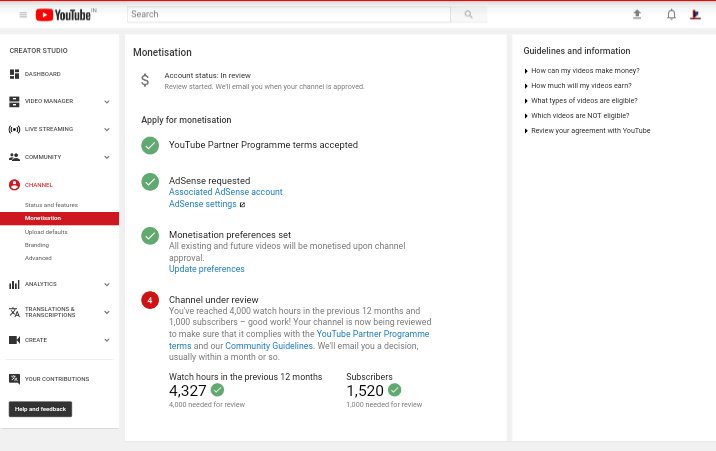
Task: Click green check beside AdSense requested
Action: click(x=150, y=182)
